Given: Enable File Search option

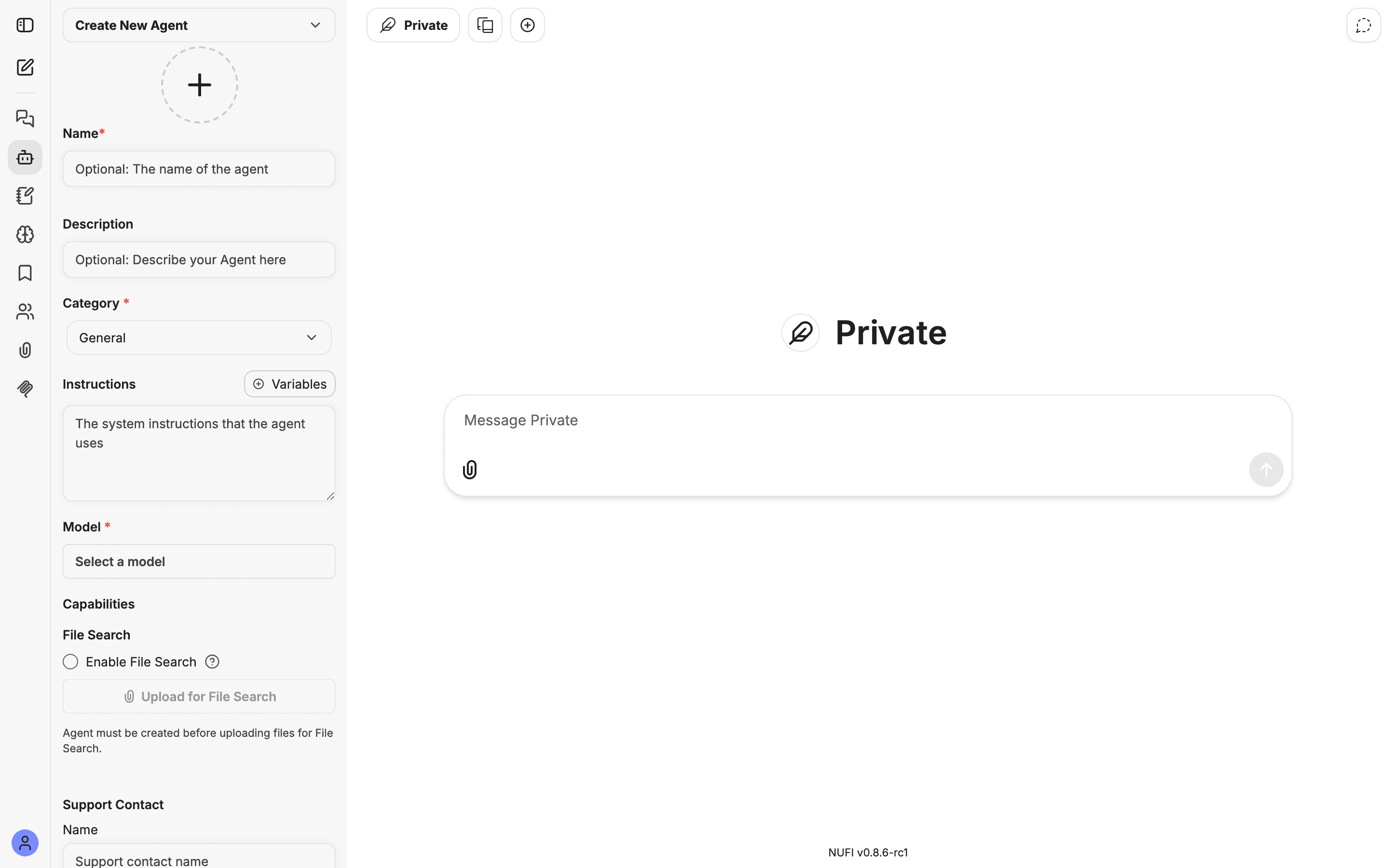Looking at the screenshot, I should coord(70,662).
